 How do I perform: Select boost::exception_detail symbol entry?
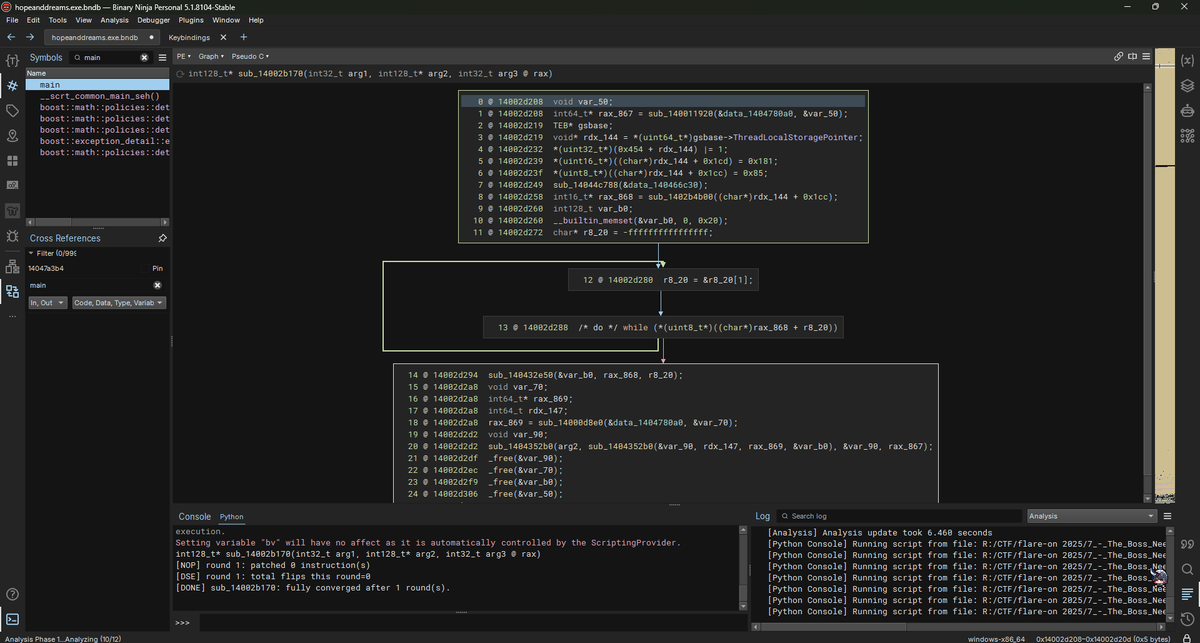pos(98,141)
